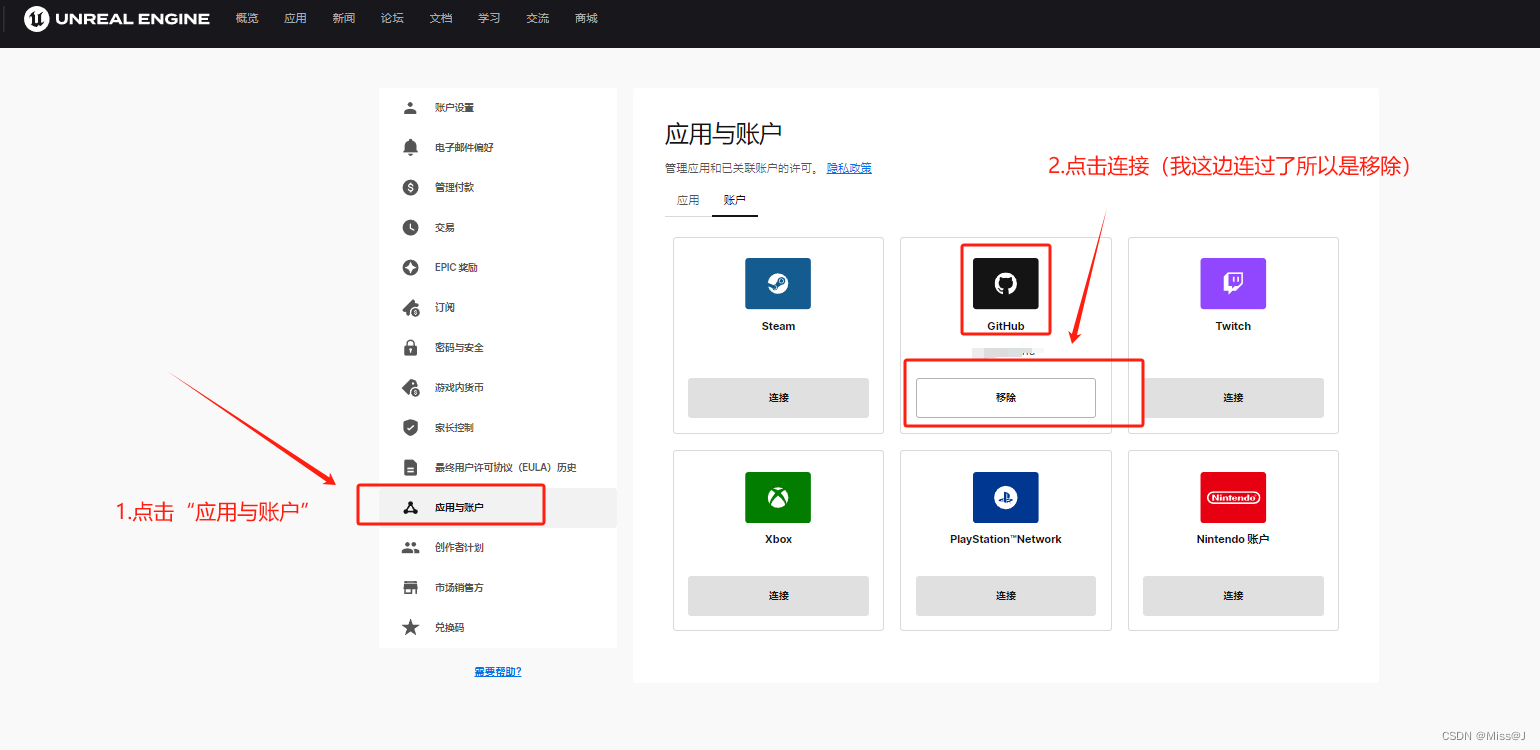
Task: Click the Xbox card label
Action: click(778, 539)
